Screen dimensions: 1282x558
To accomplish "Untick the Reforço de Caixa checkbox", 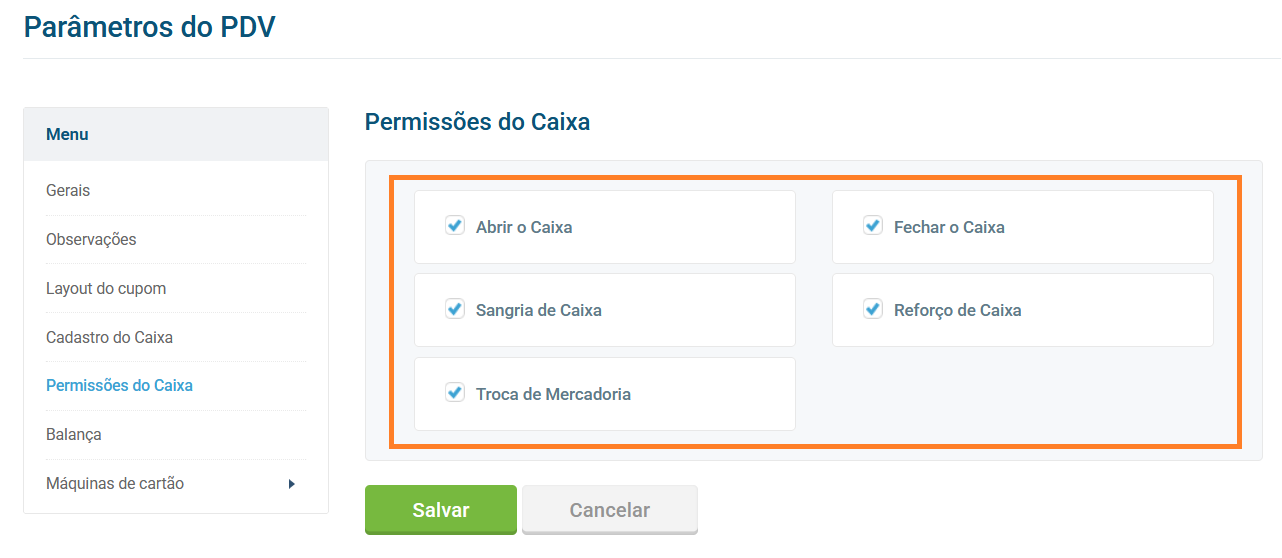I will [873, 309].
